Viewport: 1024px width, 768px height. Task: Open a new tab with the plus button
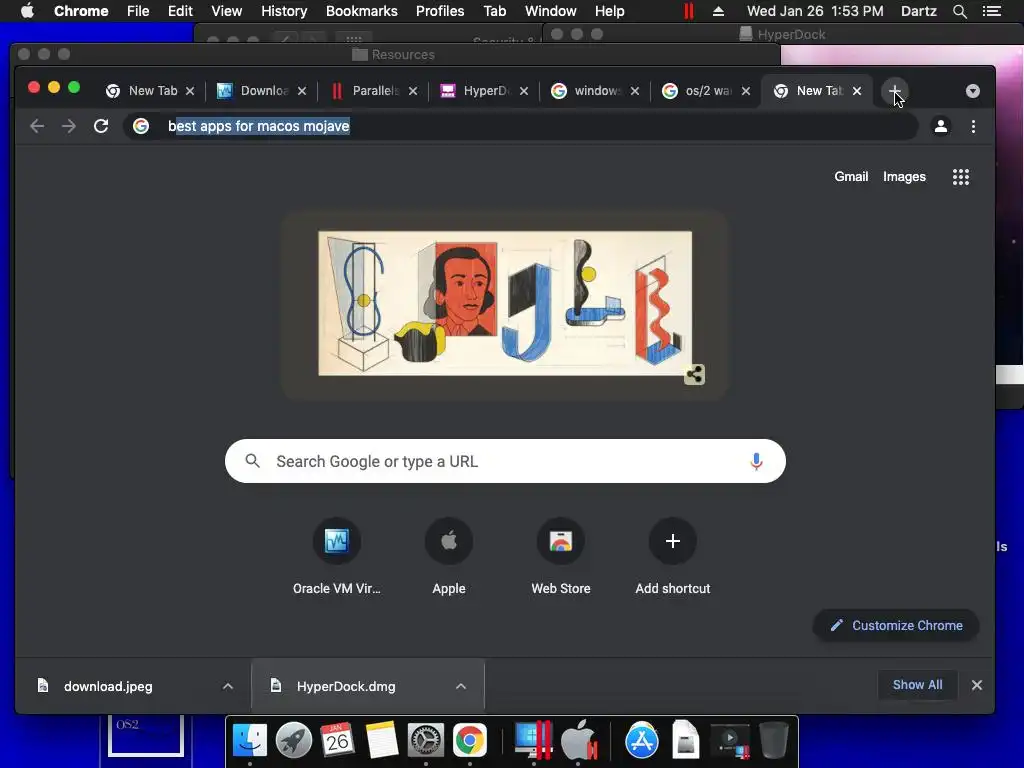894,91
